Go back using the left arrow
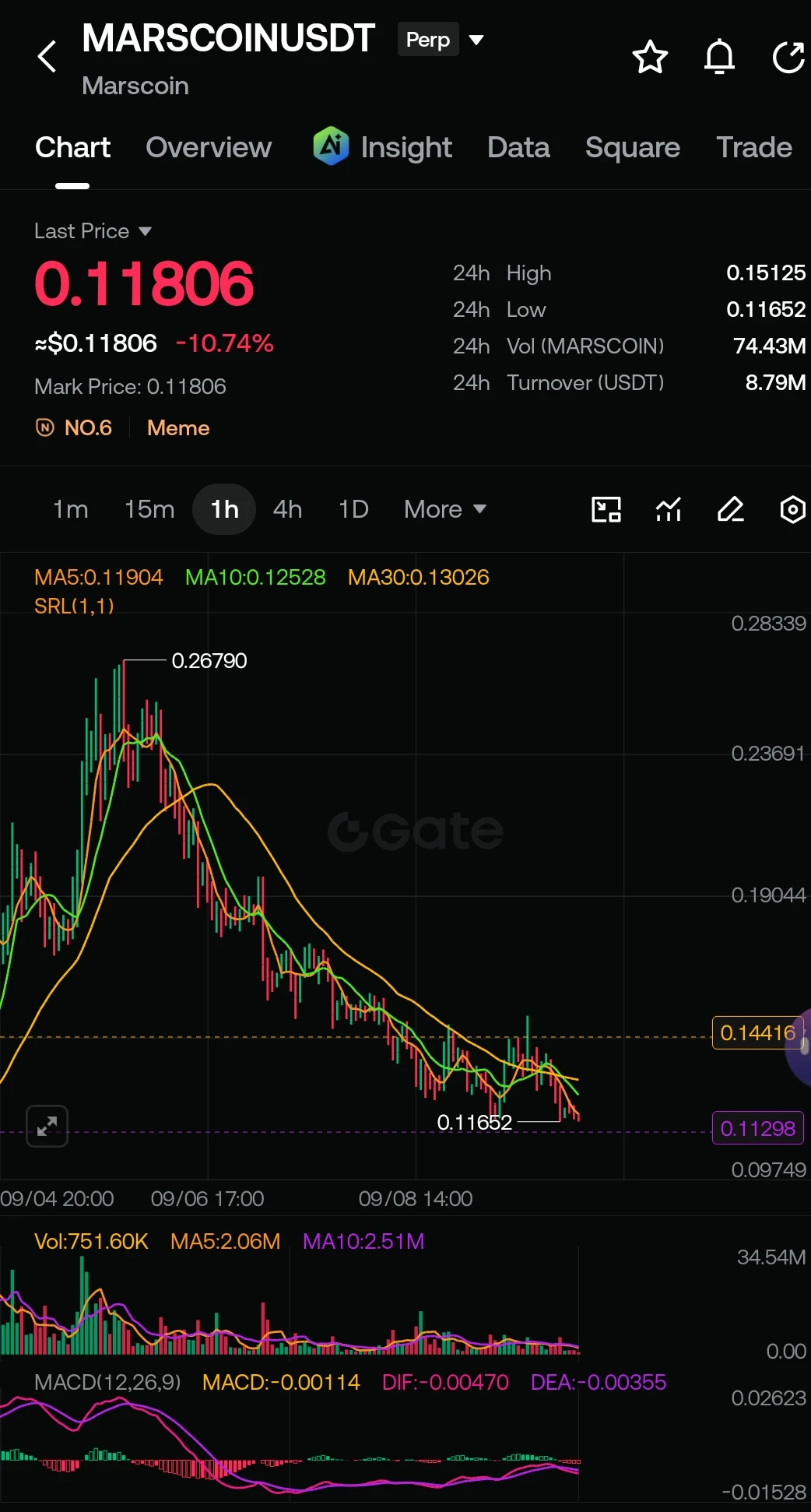Screen dimensions: 811x1512 coord(47,56)
